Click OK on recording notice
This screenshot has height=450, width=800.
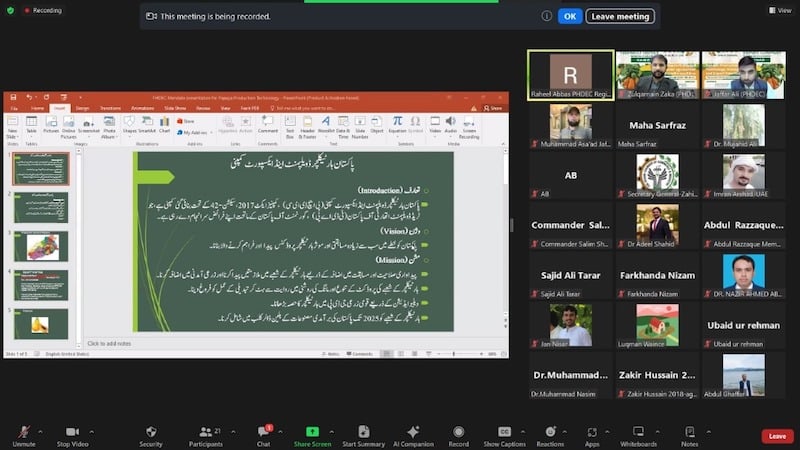[569, 16]
